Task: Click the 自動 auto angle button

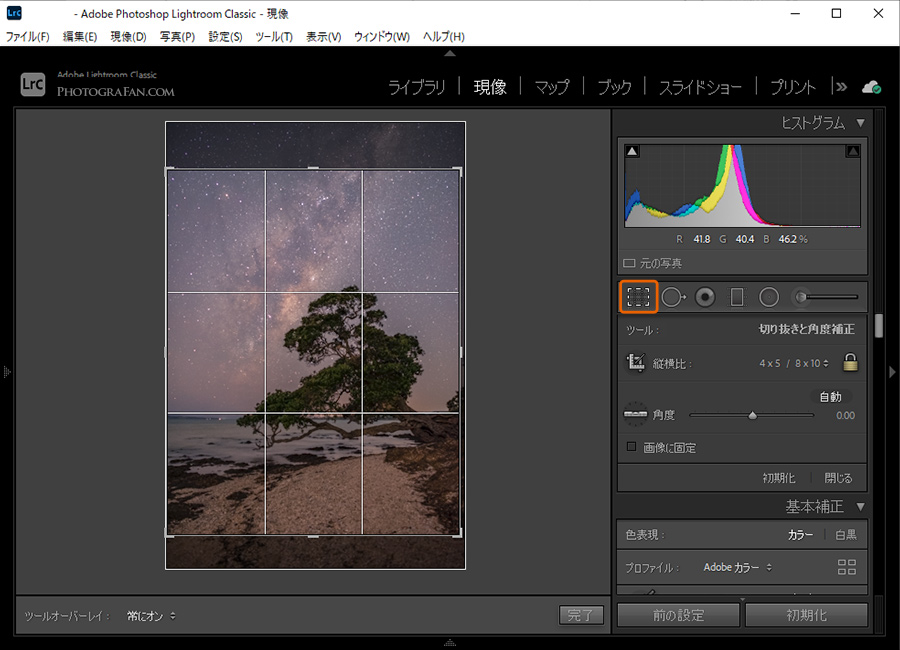Action: pos(831,397)
